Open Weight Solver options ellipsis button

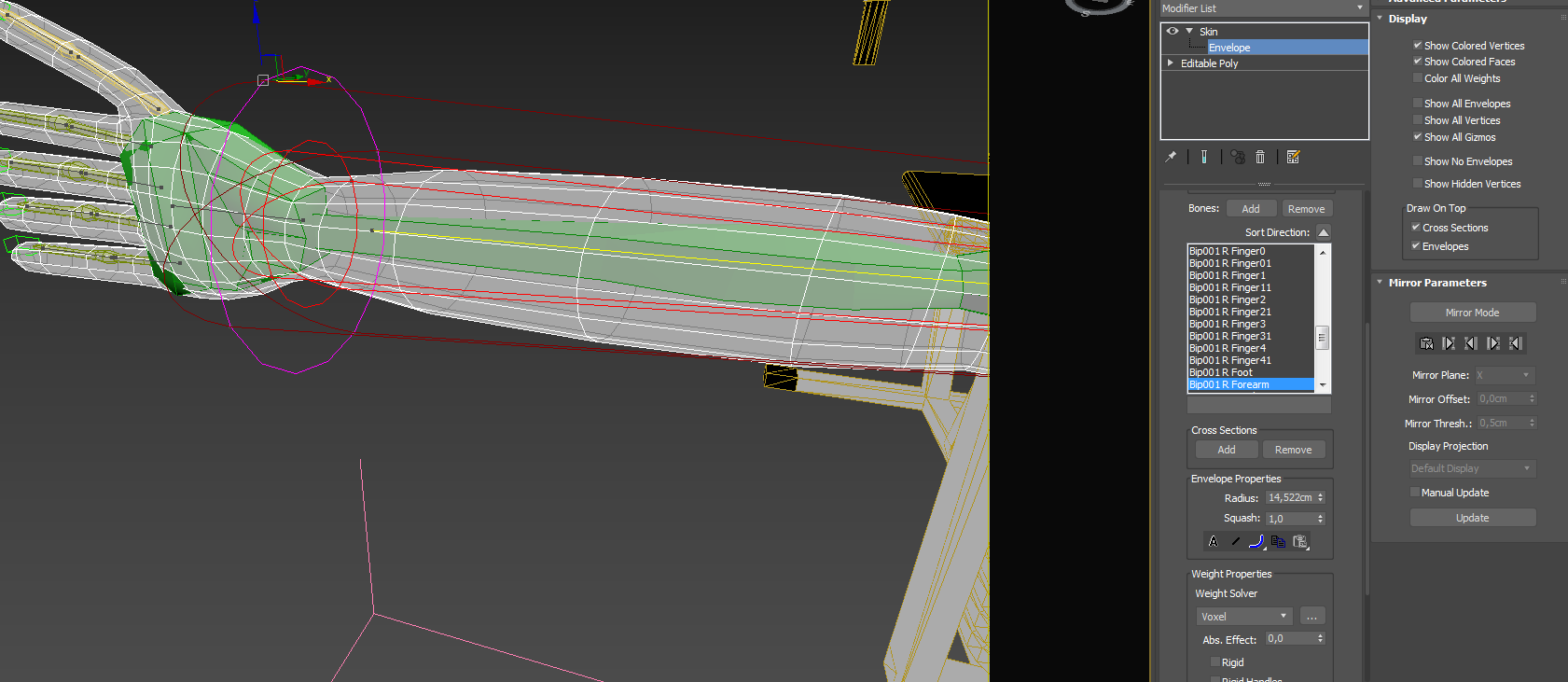1311,616
